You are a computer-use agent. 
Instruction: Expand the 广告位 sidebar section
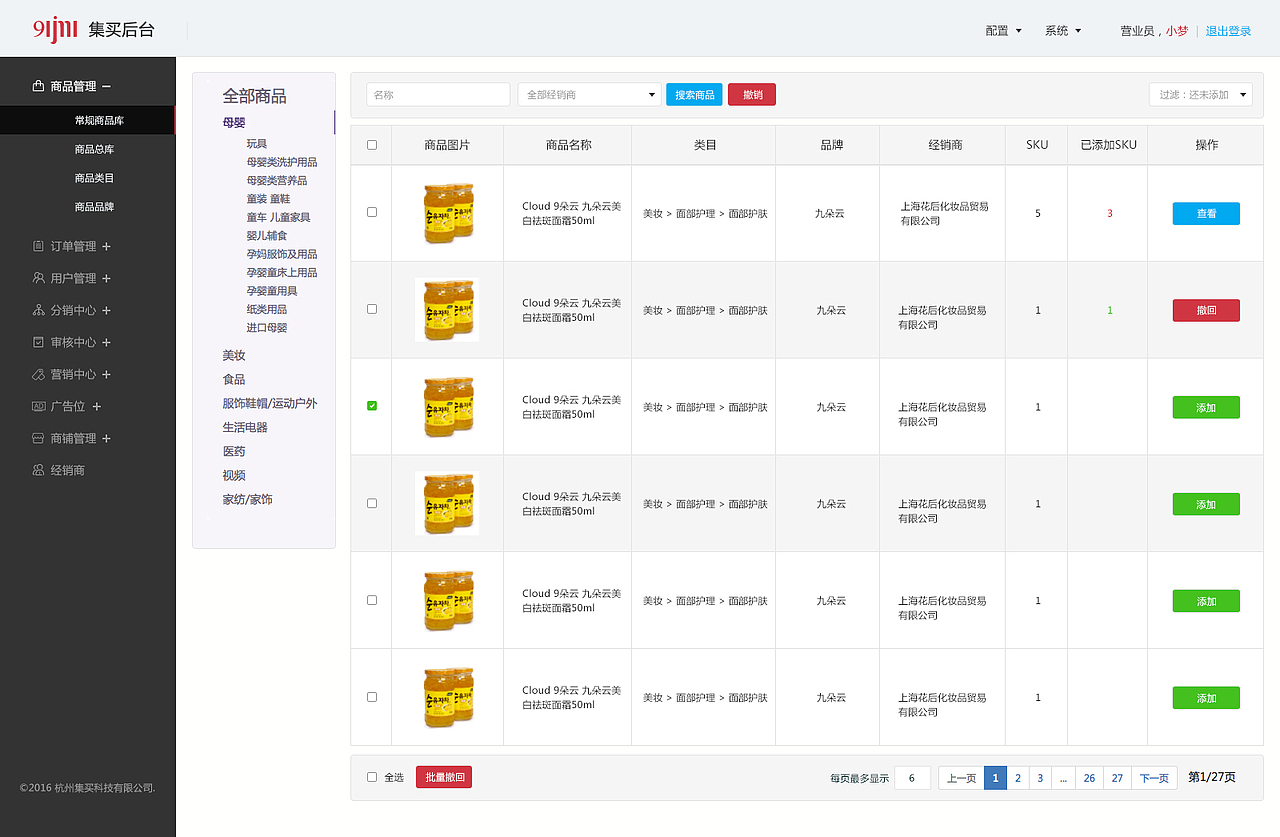pos(97,406)
